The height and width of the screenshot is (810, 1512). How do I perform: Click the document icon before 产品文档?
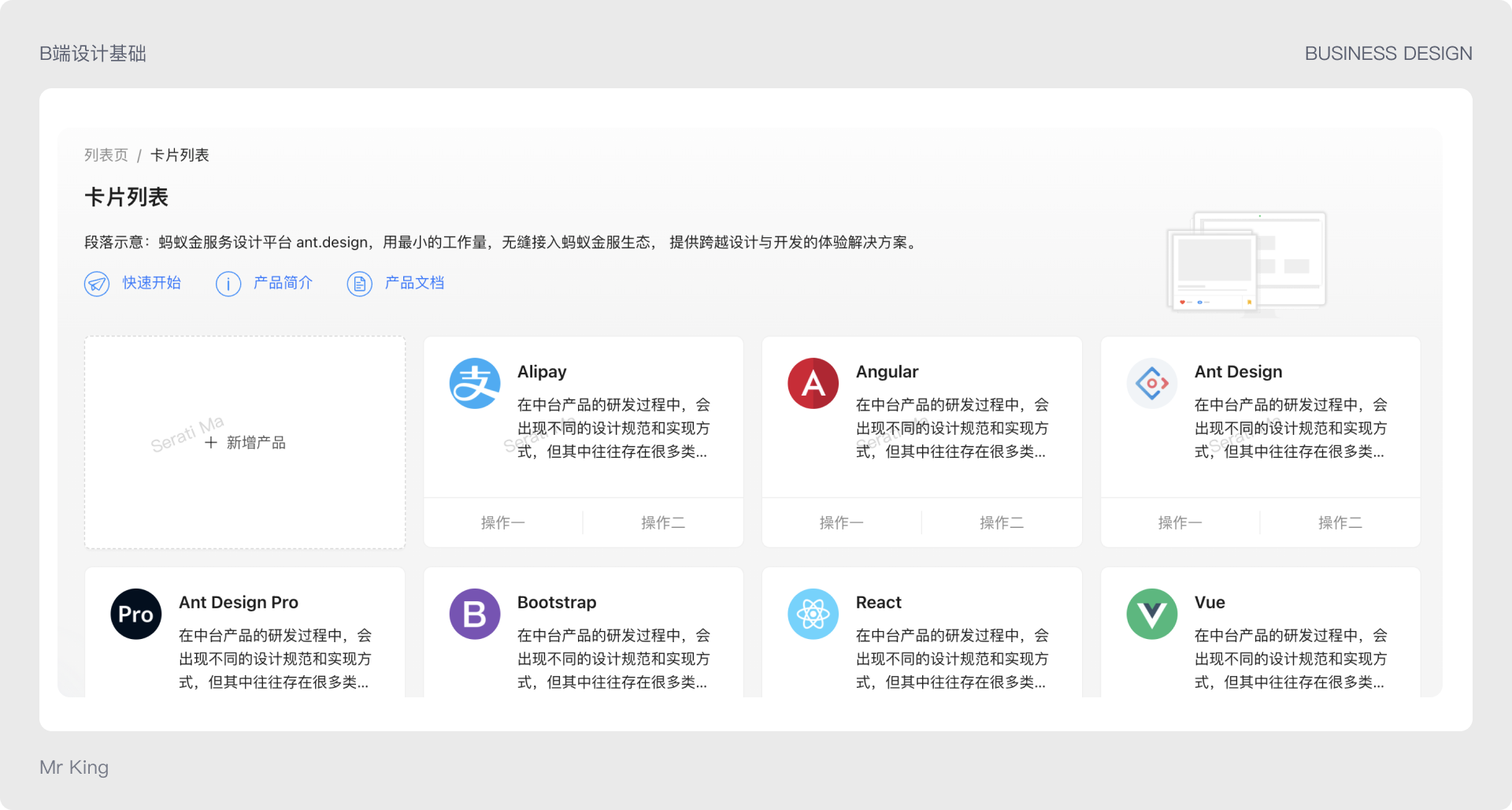click(359, 284)
